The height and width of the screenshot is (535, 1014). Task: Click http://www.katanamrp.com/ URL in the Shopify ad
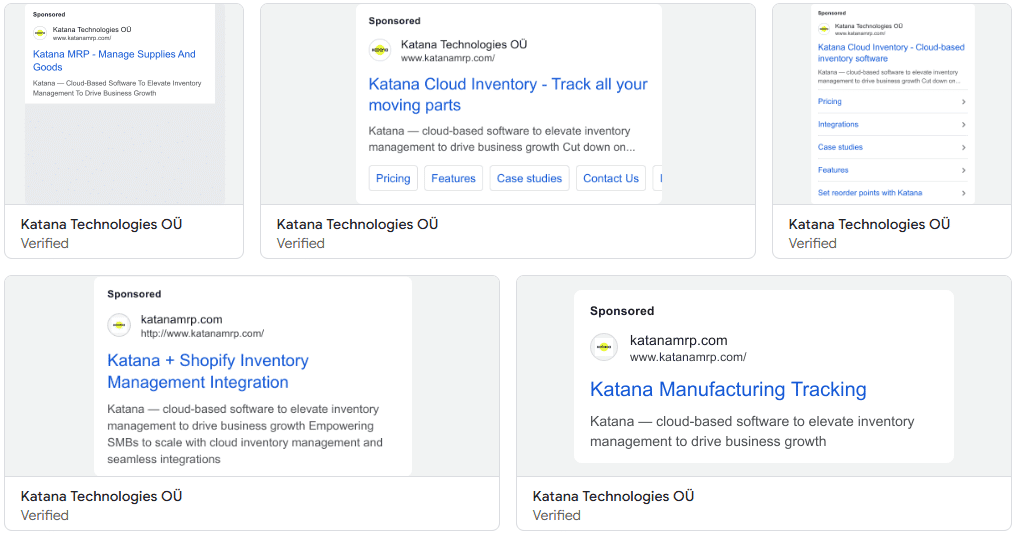(202, 334)
